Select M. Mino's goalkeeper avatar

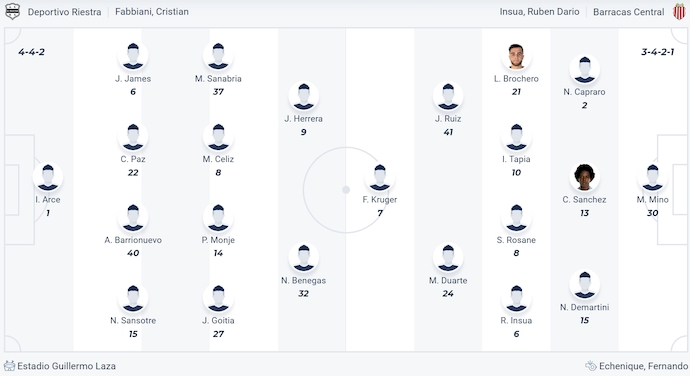pyautogui.click(x=653, y=177)
